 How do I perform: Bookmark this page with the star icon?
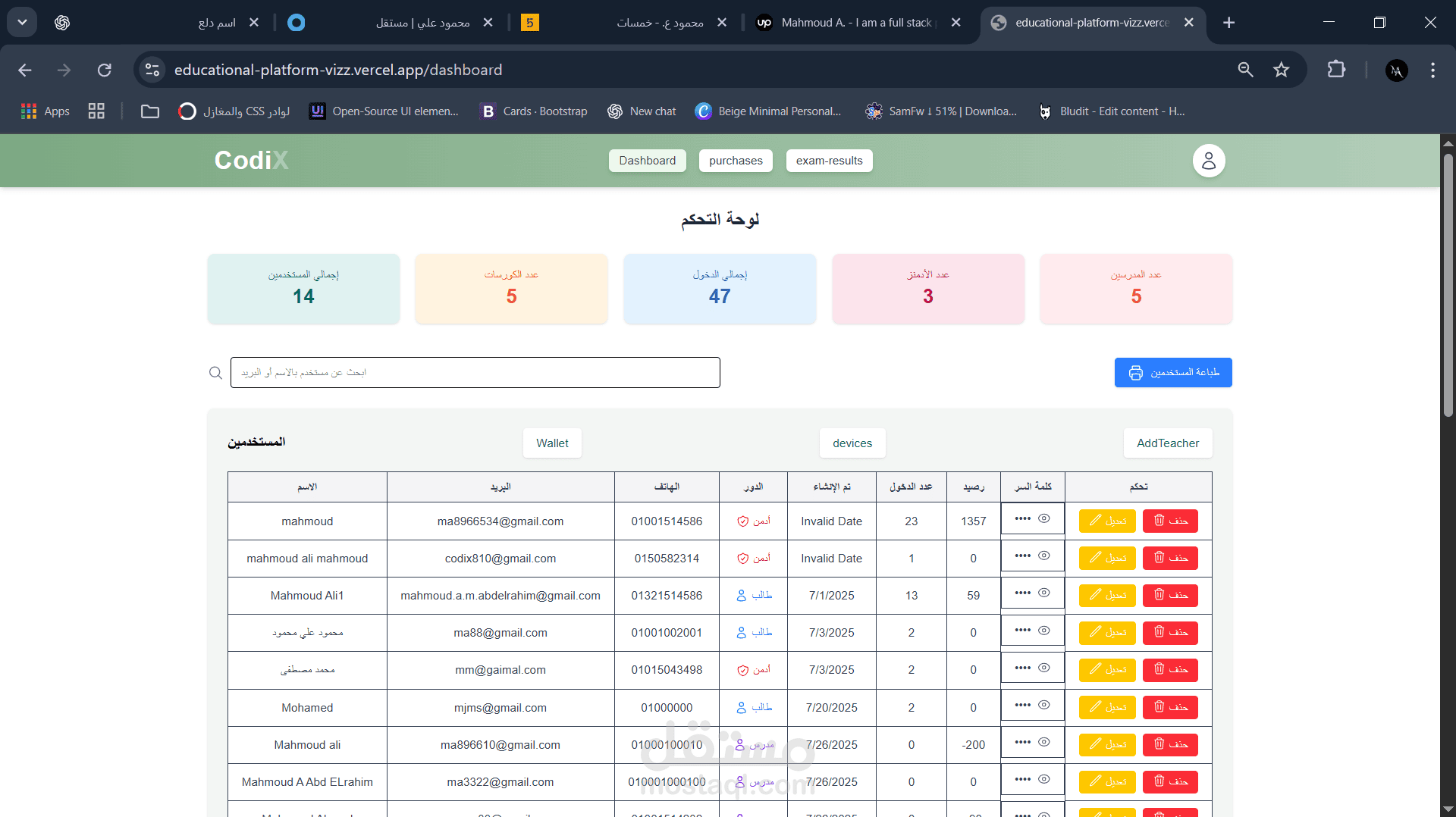tap(1282, 70)
